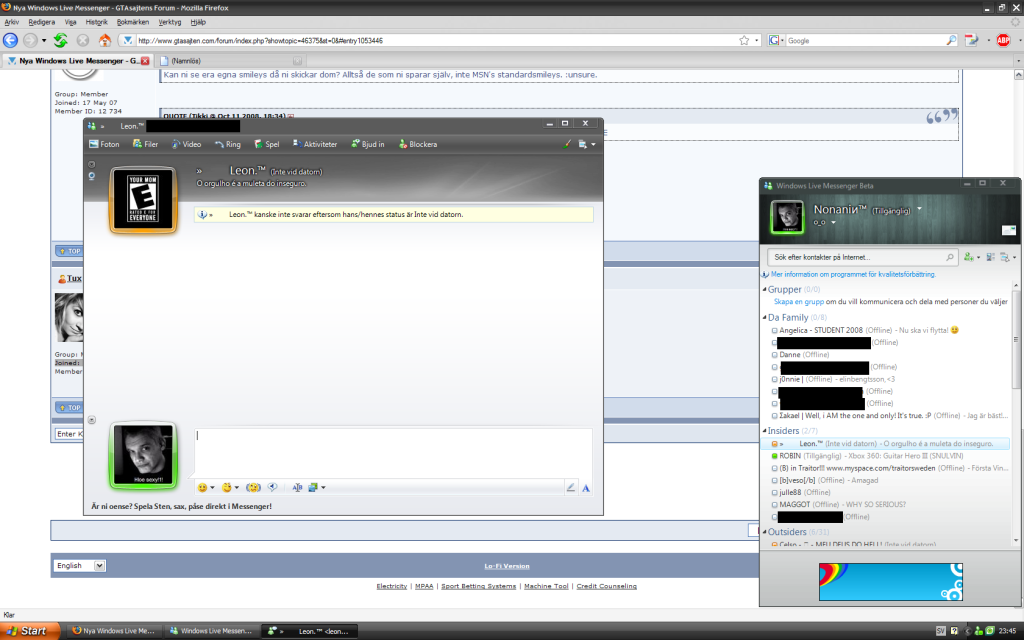
Task: Open Foton photo sharing in chat toolbar
Action: pos(104,144)
